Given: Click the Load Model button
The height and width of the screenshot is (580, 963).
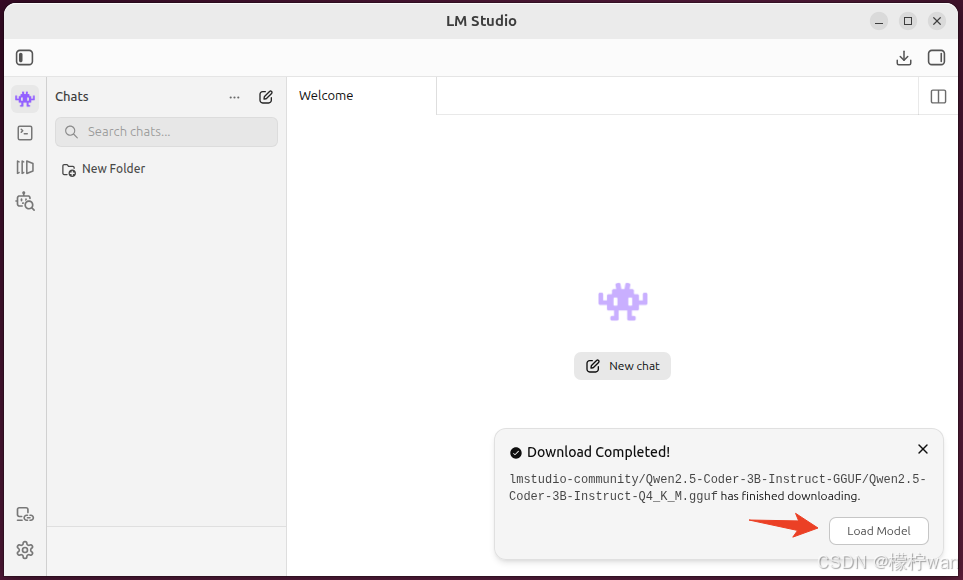Looking at the screenshot, I should click(878, 531).
